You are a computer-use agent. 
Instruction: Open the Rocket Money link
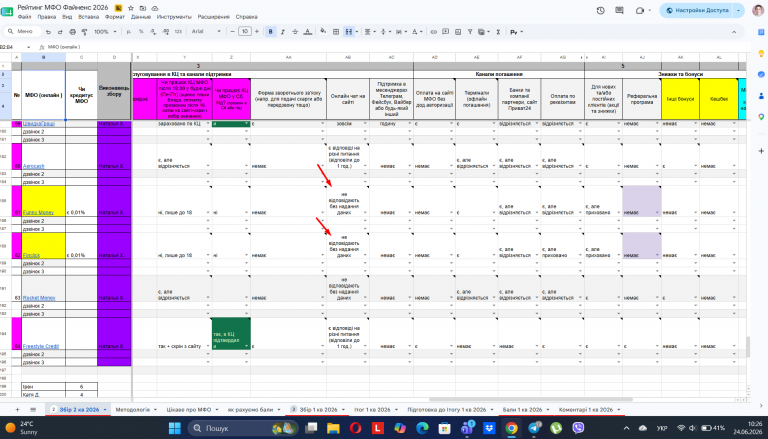(x=39, y=298)
